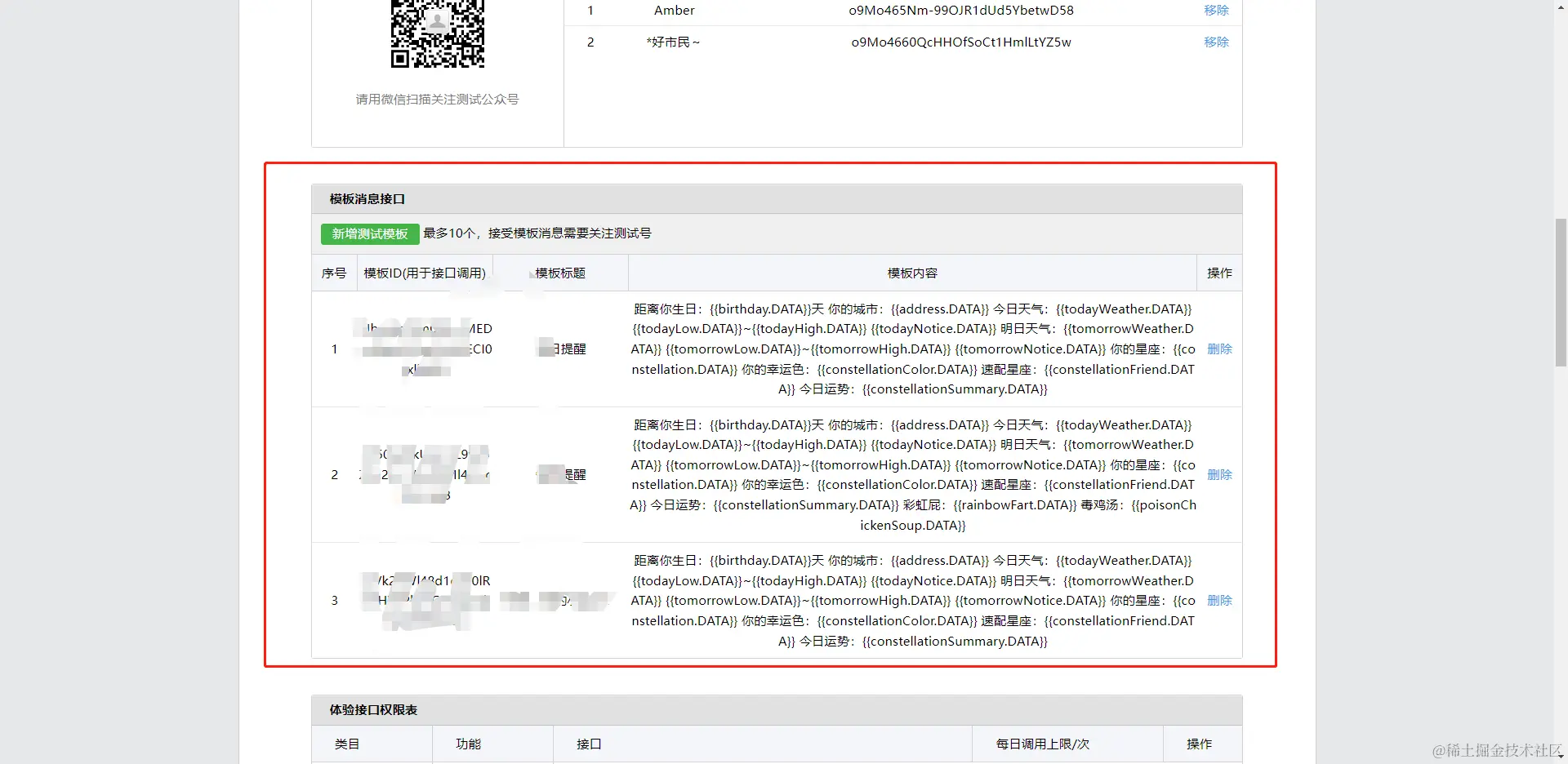This screenshot has height=764, width=1568.
Task: Sort by the 序号 column header
Action: pos(334,273)
